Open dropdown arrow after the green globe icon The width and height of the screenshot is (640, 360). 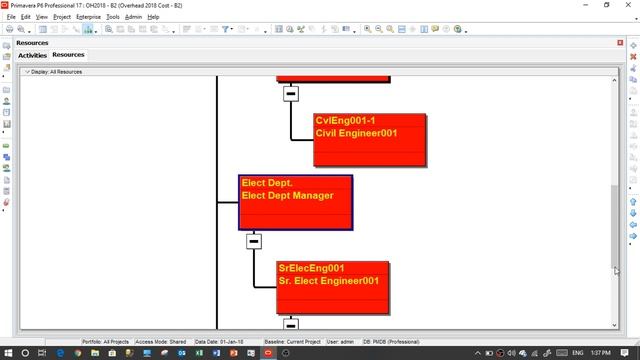pos(466,31)
